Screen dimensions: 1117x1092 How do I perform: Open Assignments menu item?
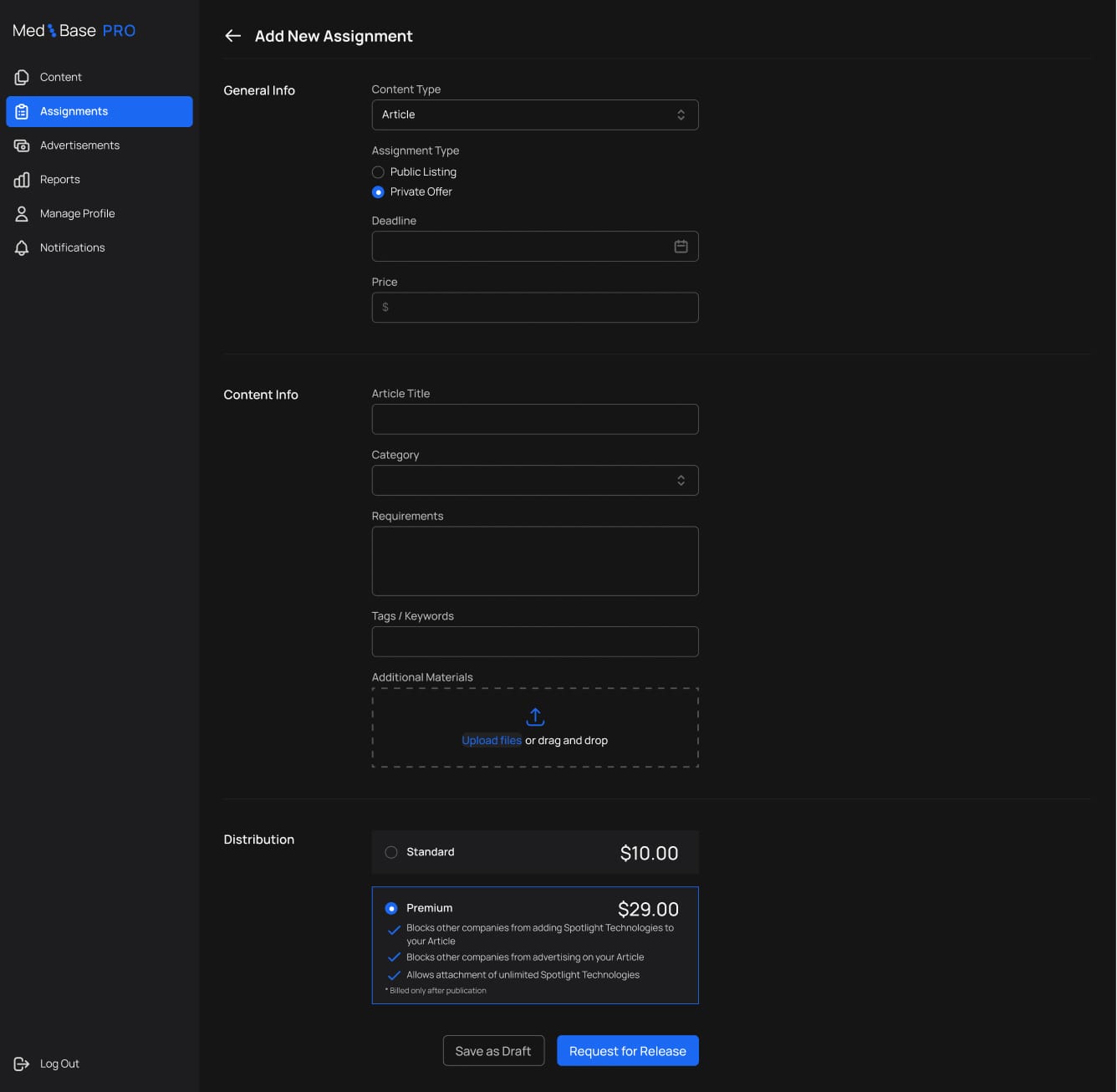pyautogui.click(x=99, y=111)
